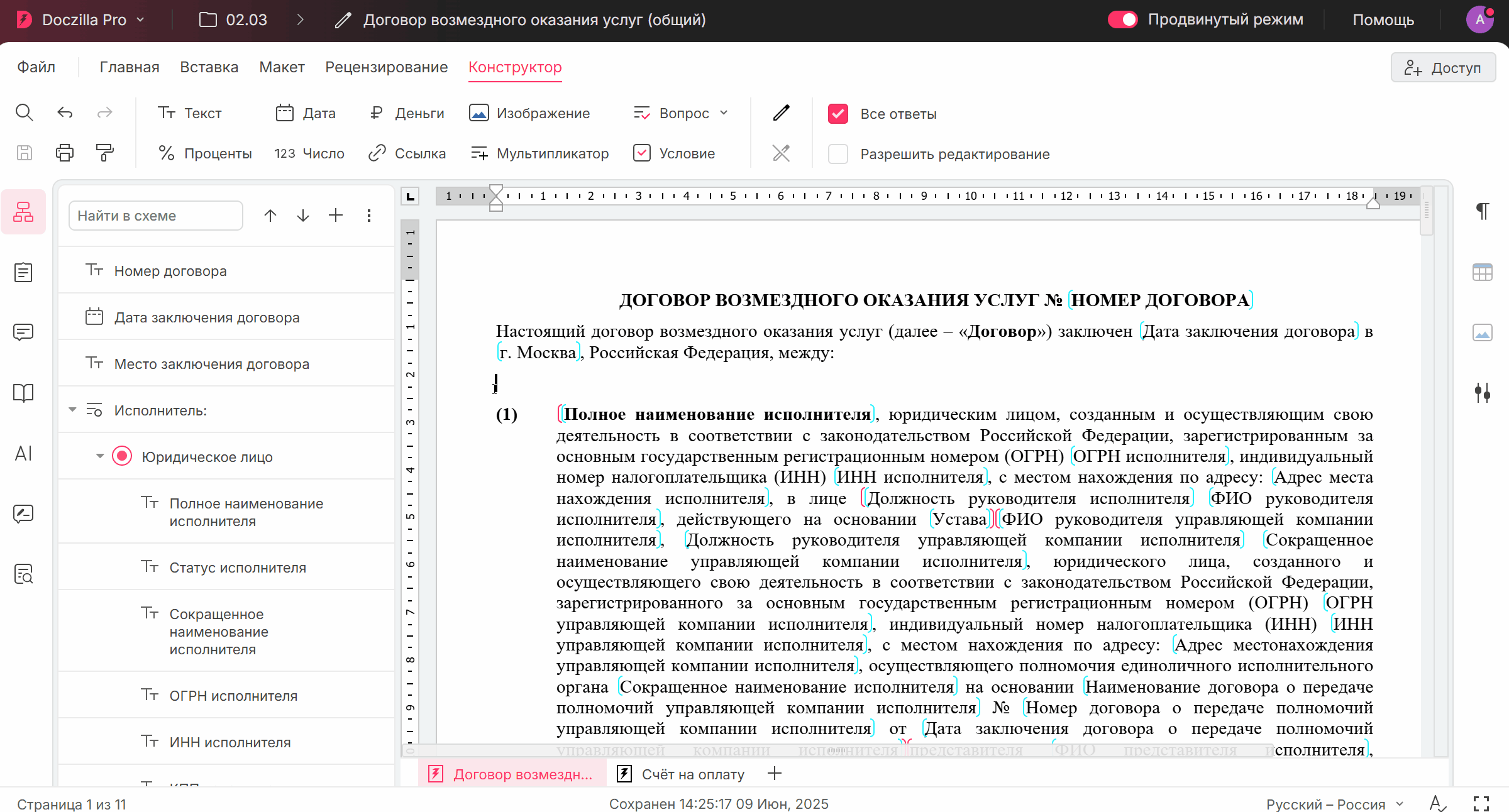Open image settings in right panel
This screenshot has width=1509, height=812.
point(1483,332)
